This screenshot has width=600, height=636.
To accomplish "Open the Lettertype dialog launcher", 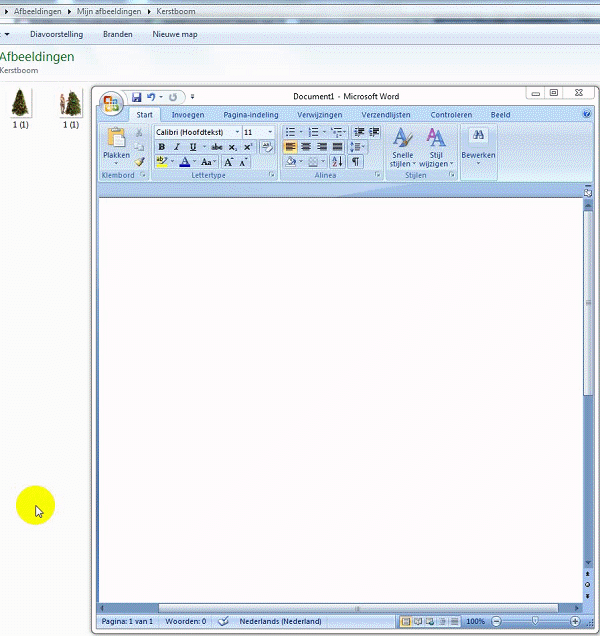I will [271, 175].
